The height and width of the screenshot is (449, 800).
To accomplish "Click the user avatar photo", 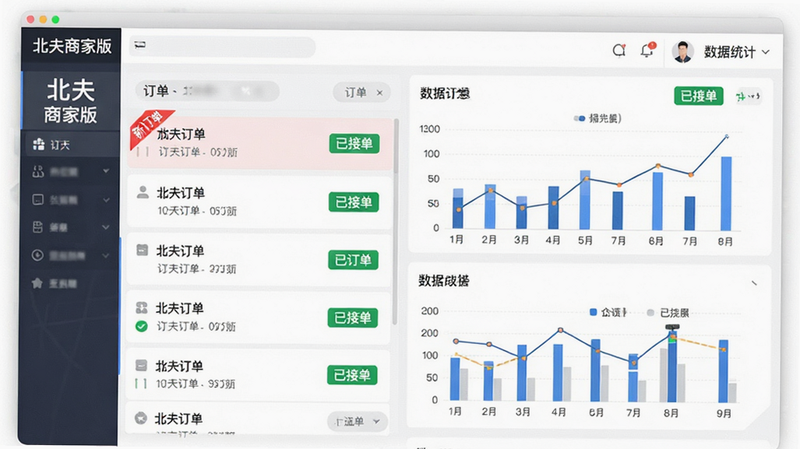I will click(683, 52).
